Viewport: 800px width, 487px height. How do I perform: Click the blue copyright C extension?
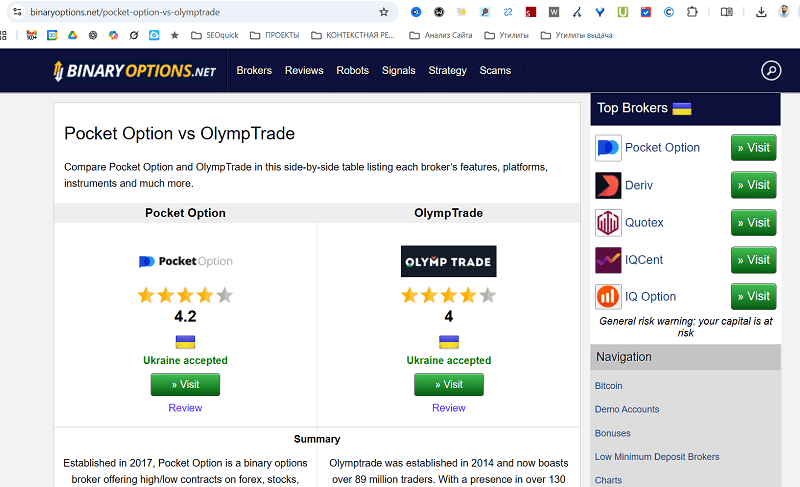click(669, 12)
